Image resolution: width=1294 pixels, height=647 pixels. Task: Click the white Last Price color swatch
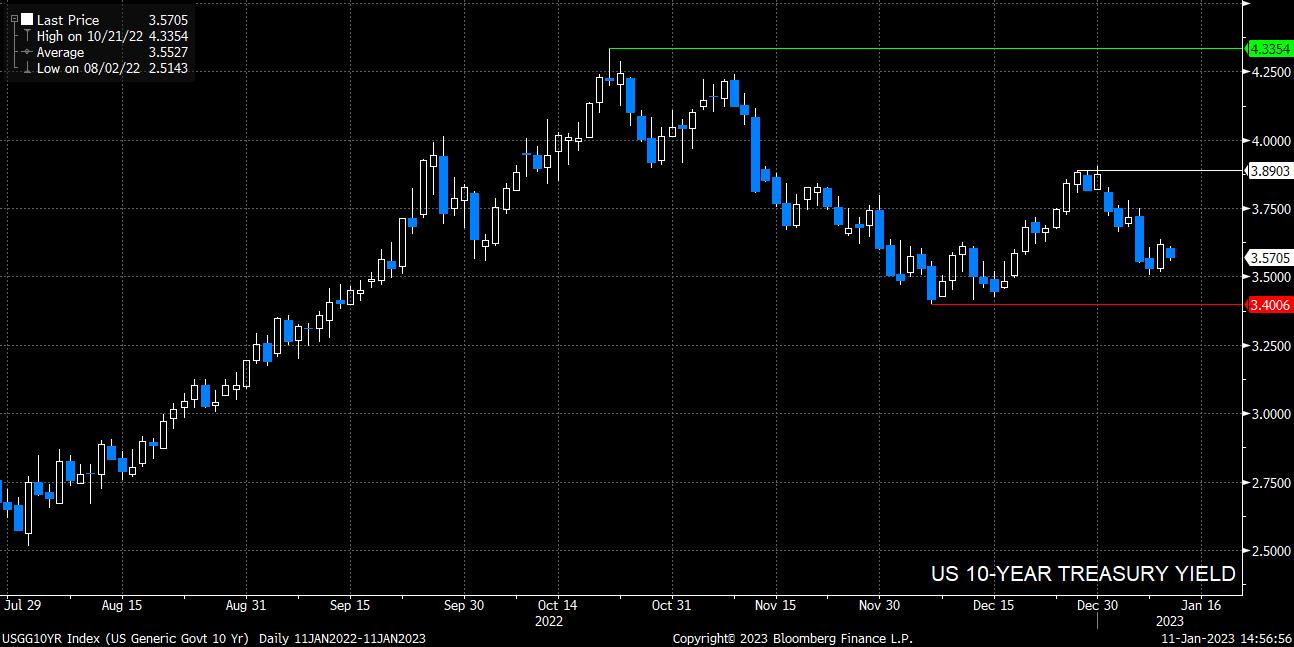tap(27, 19)
